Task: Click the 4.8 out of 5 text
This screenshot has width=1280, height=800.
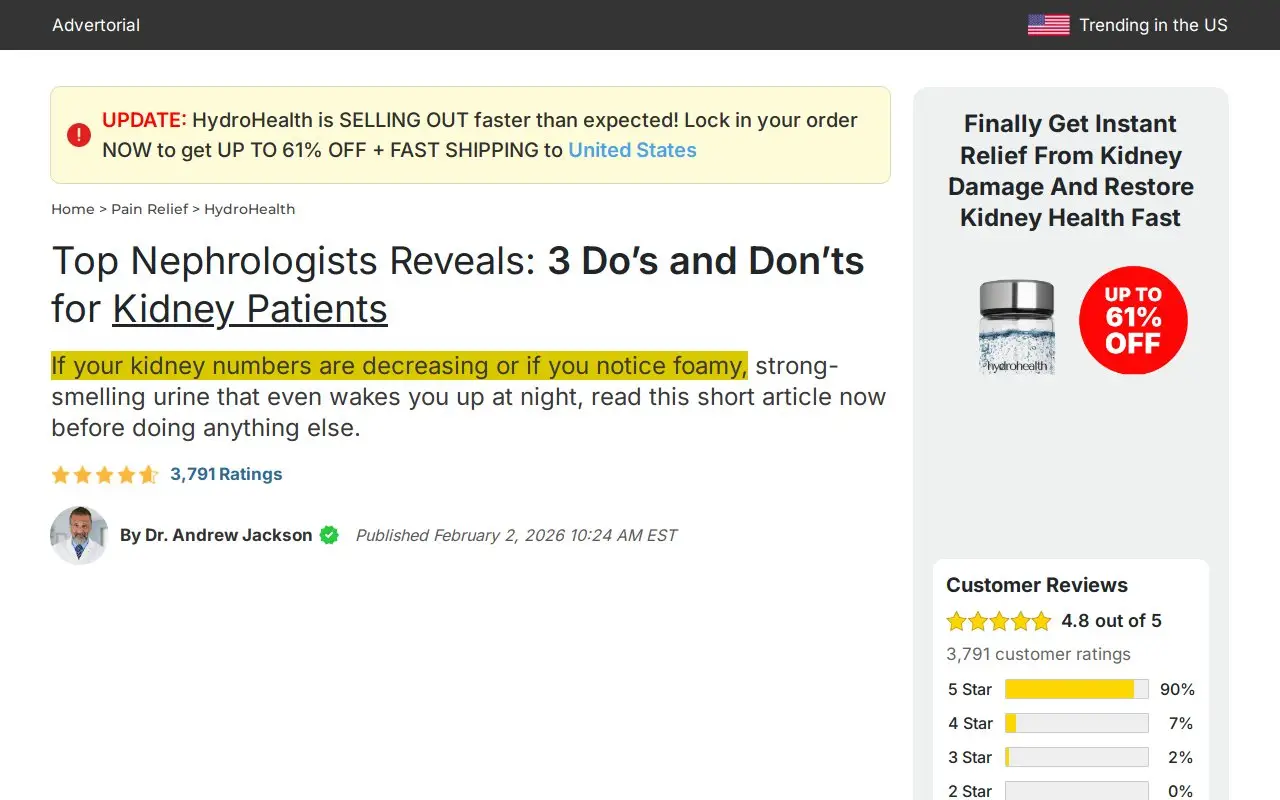Action: 1111,621
